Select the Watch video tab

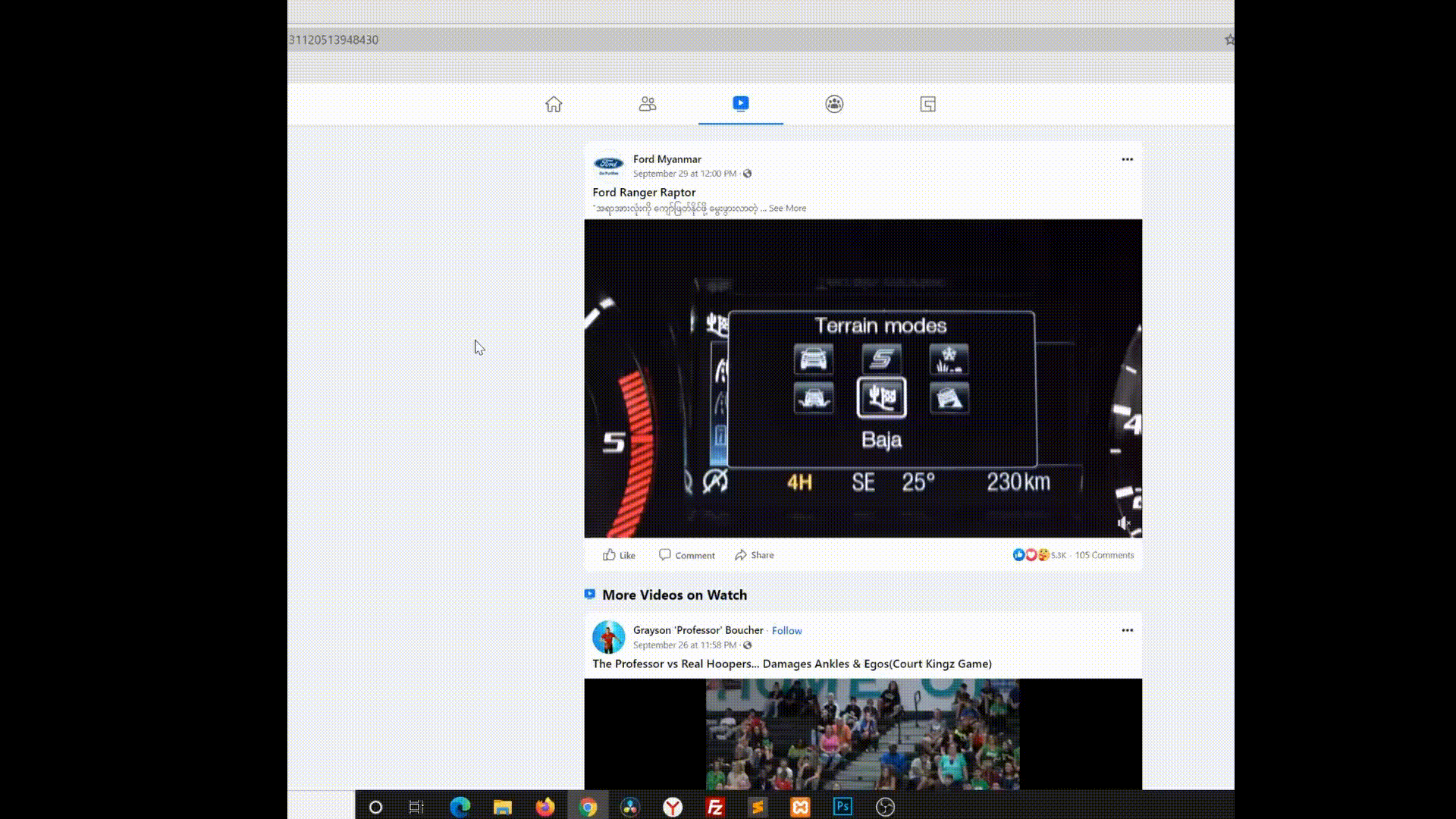click(741, 103)
